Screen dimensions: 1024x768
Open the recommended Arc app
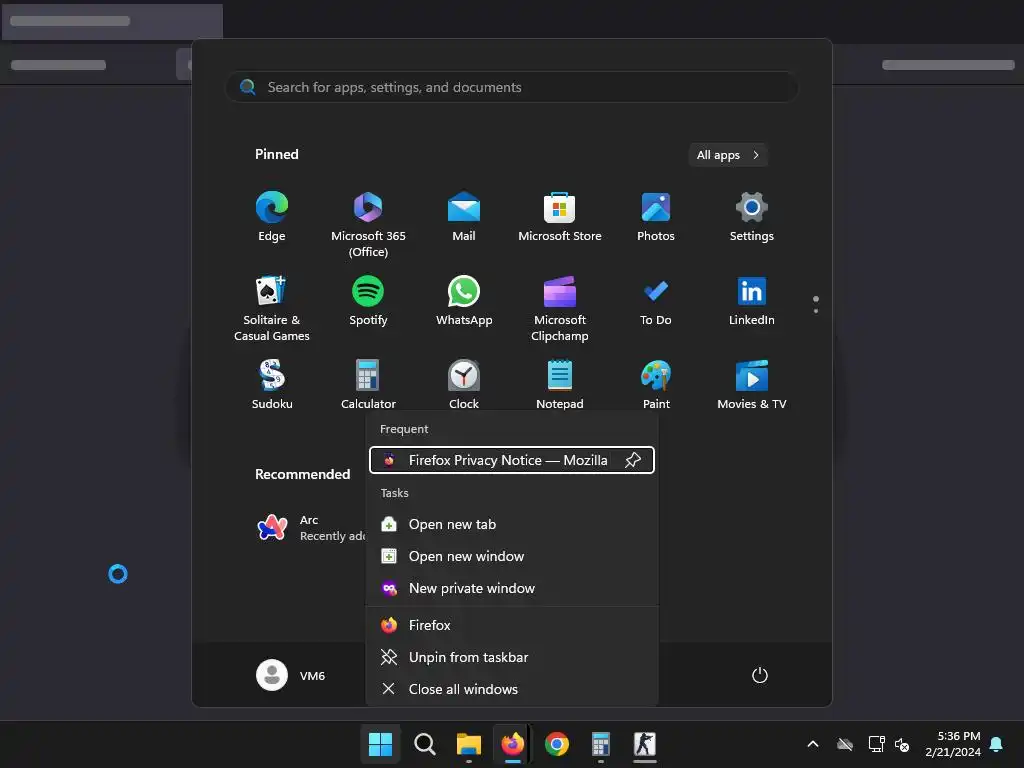pyautogui.click(x=310, y=528)
